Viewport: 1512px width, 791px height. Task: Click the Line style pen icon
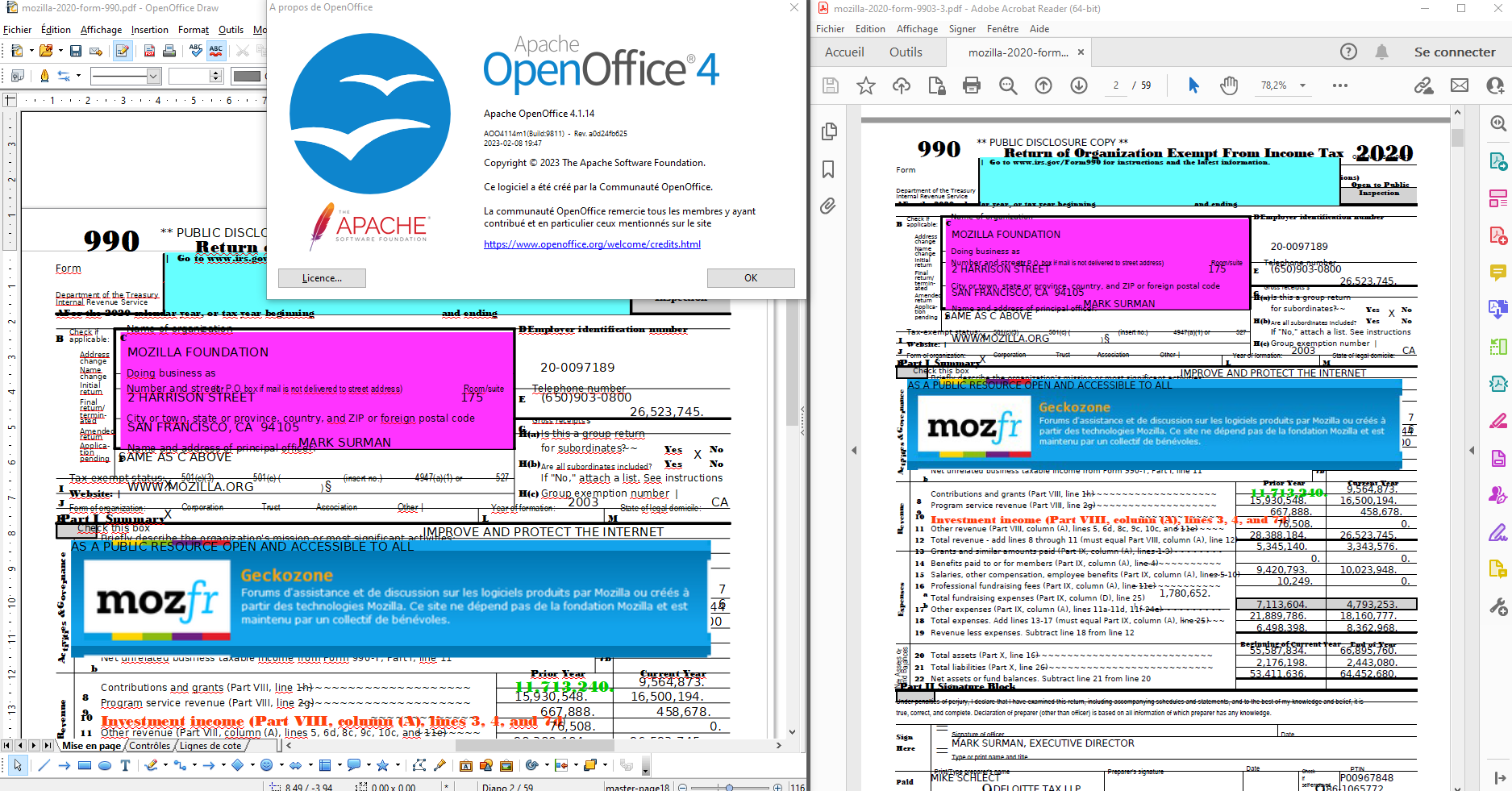tap(44, 76)
